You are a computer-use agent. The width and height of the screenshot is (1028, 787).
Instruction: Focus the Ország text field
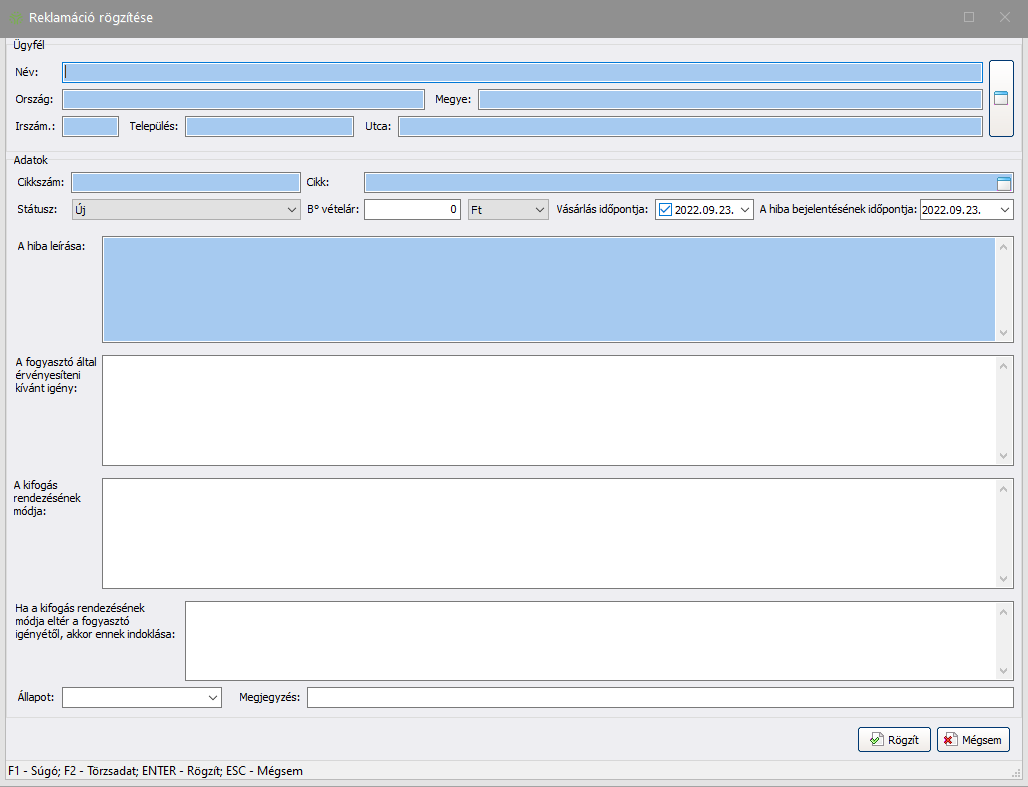click(243, 99)
